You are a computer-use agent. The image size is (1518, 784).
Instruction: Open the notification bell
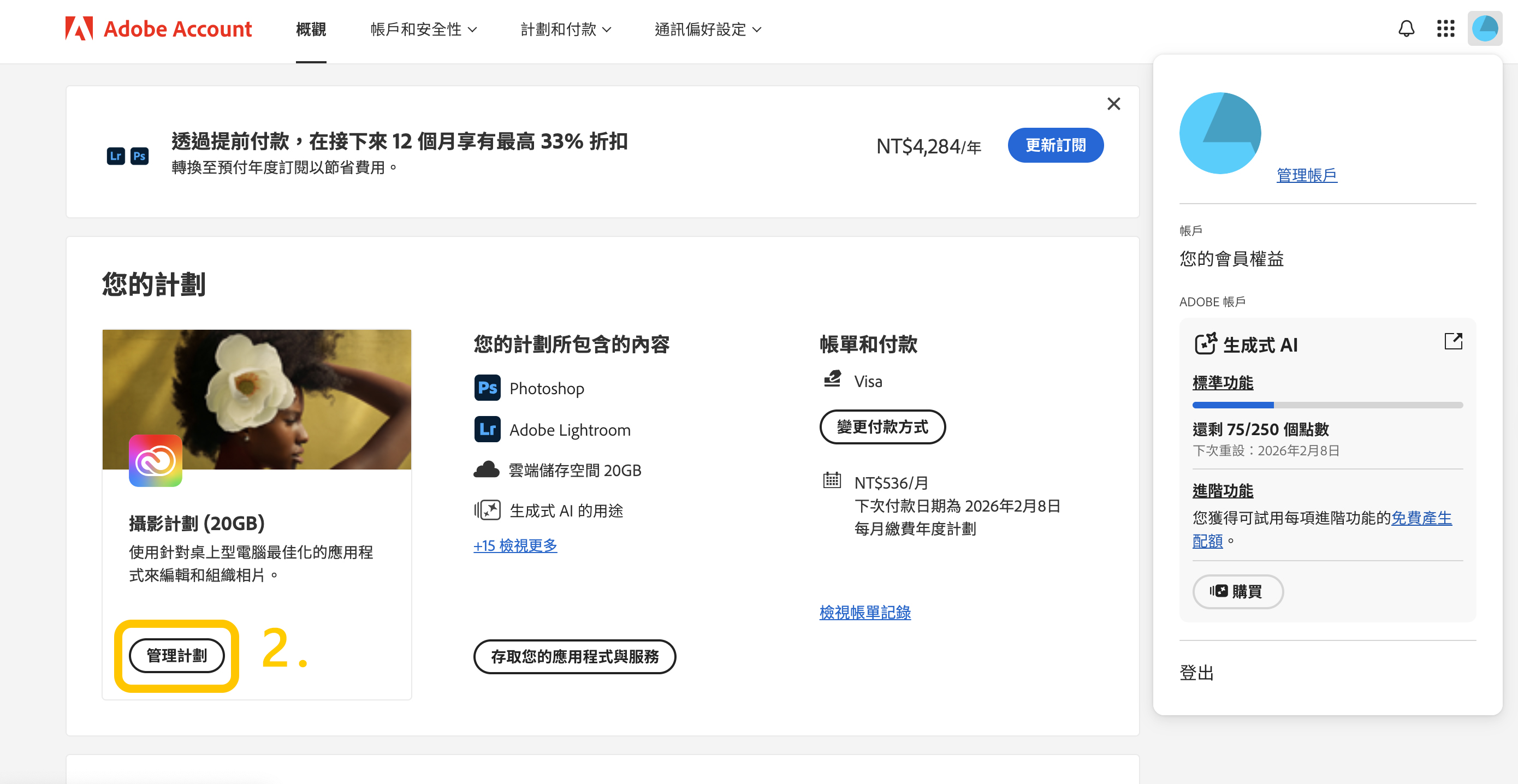1407,28
